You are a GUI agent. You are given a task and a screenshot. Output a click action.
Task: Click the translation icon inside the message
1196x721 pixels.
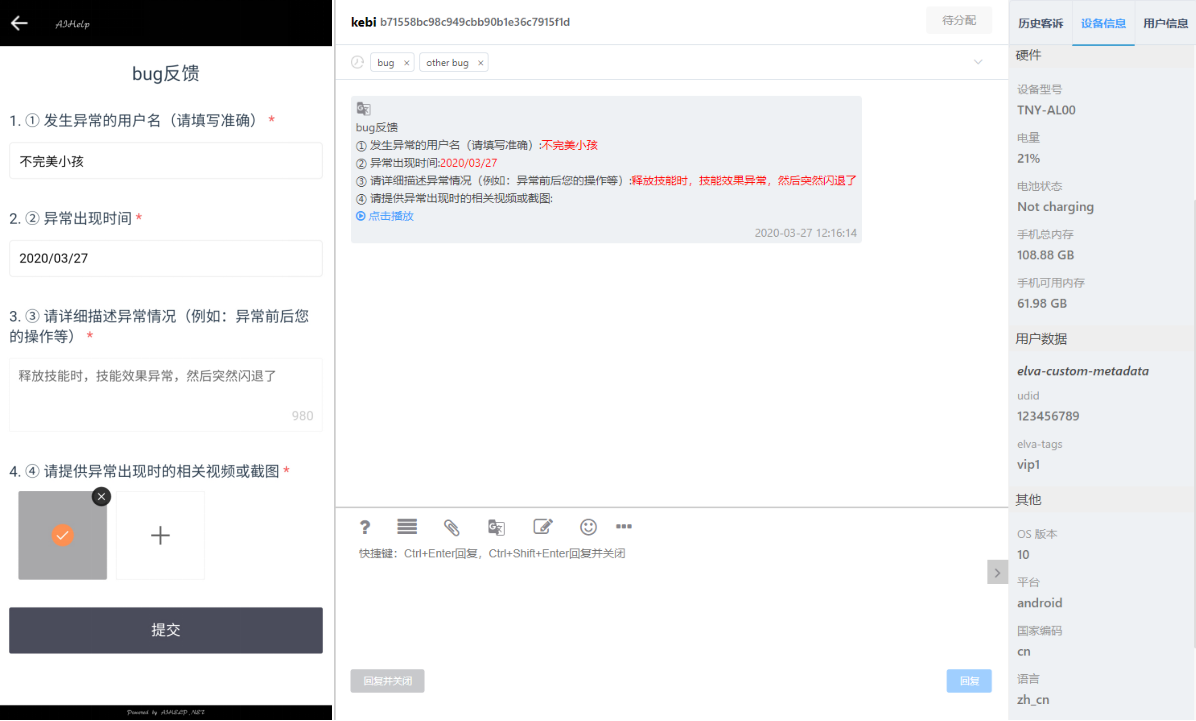pos(364,109)
